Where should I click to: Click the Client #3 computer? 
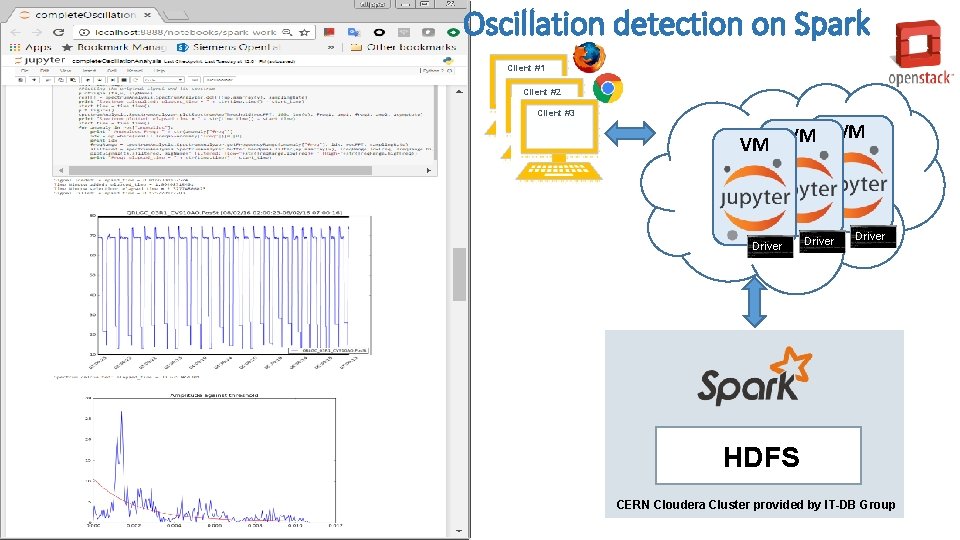[x=558, y=140]
